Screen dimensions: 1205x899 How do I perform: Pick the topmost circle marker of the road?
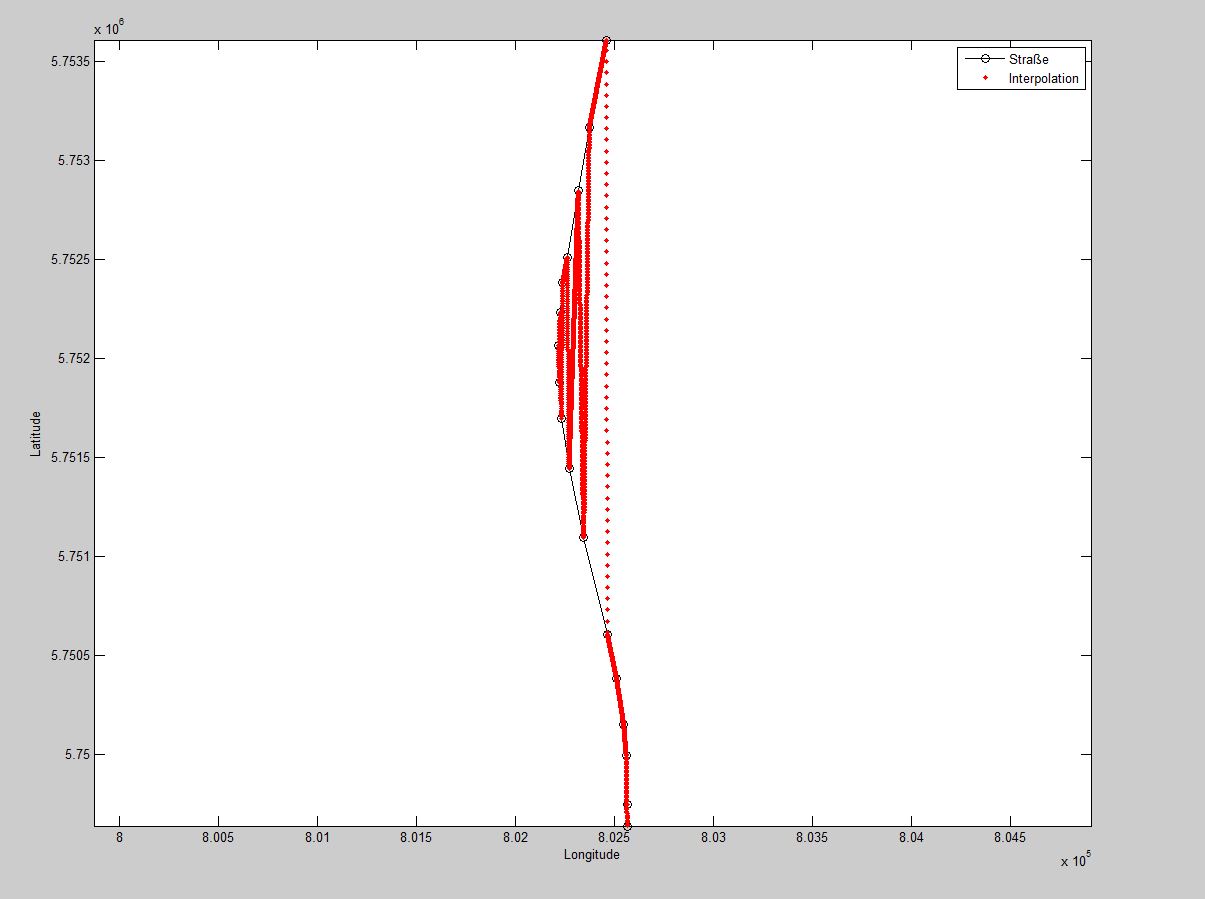(x=606, y=40)
